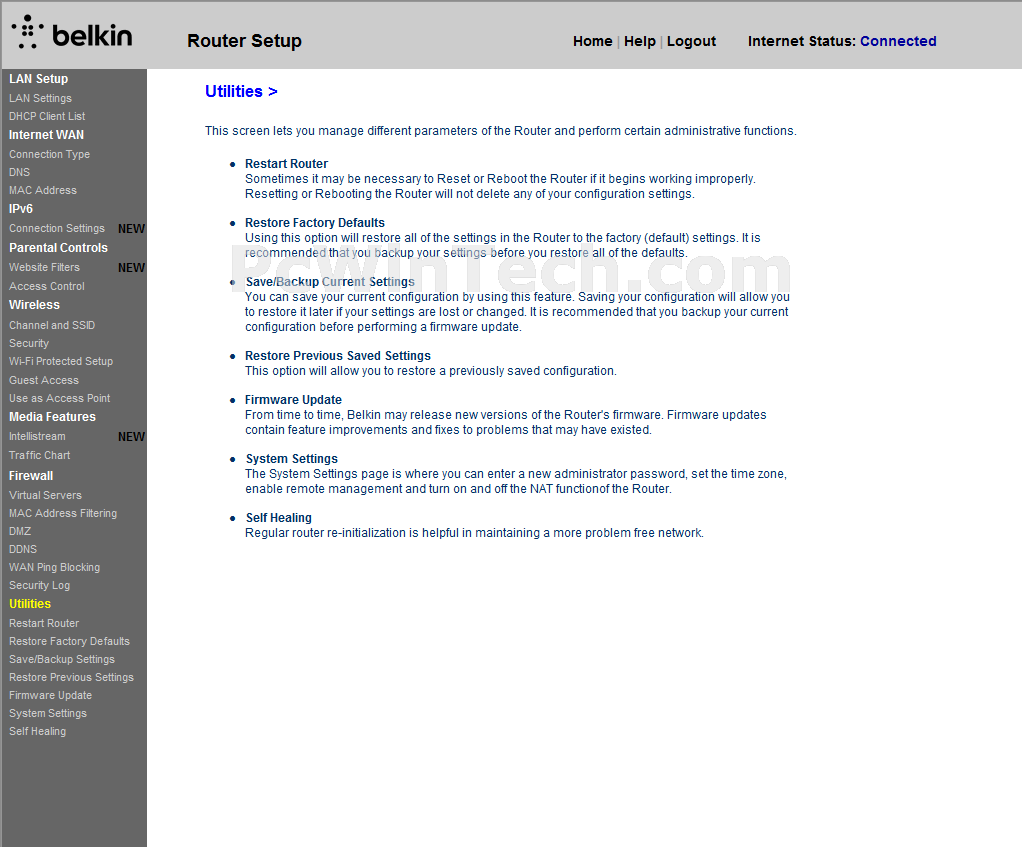Click Firewall sidebar heading
The image size is (1022, 847).
(x=31, y=476)
